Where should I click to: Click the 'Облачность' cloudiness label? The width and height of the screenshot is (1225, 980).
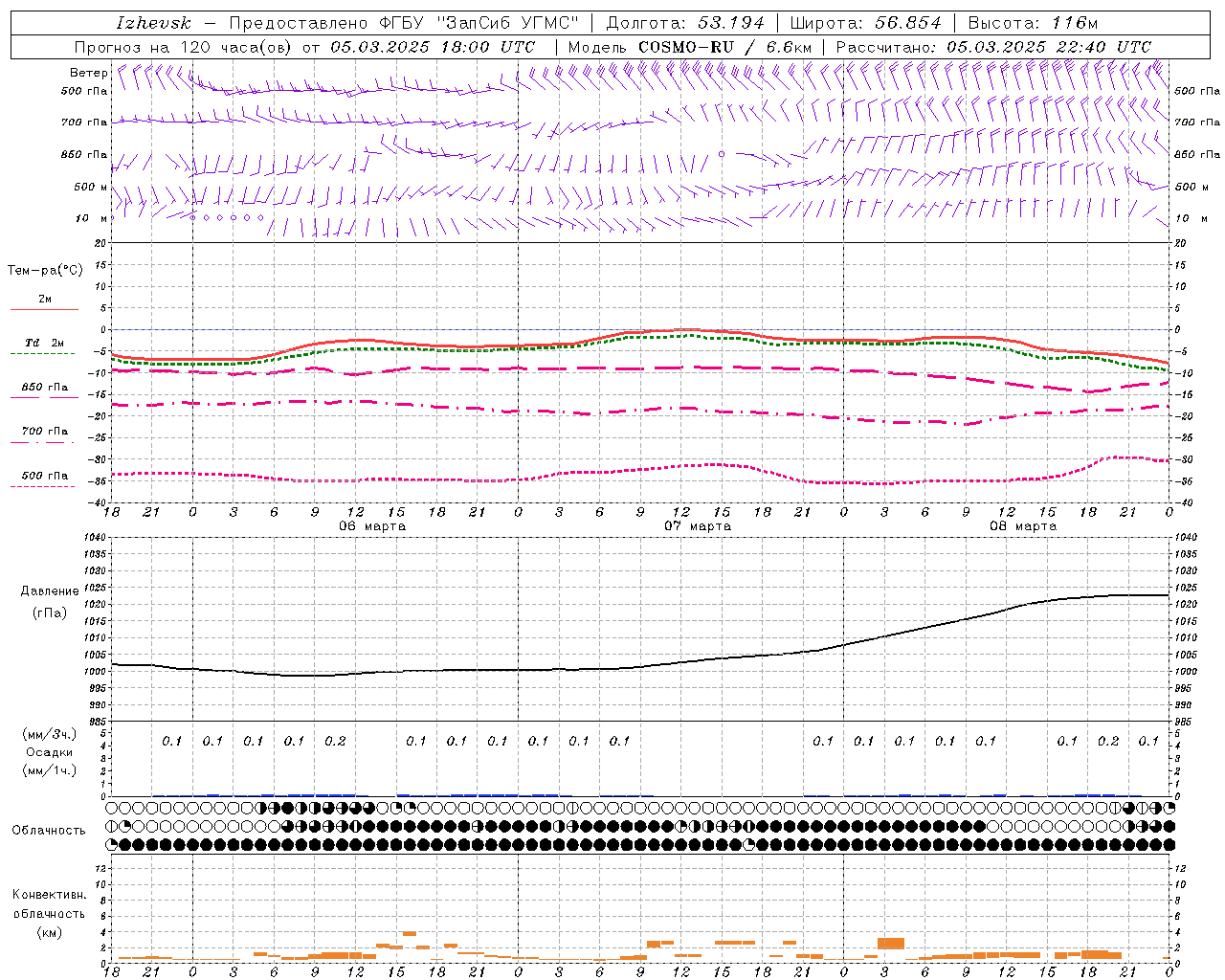pos(49,831)
